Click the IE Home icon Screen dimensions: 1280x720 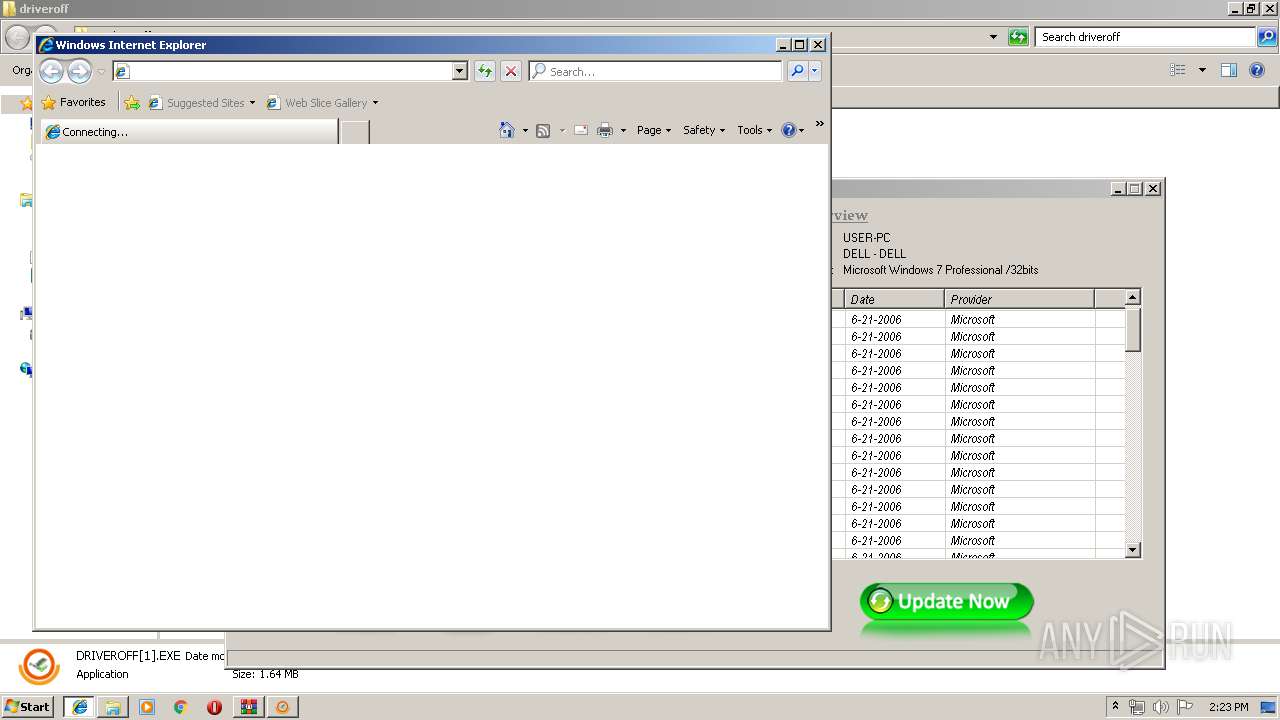(x=507, y=130)
